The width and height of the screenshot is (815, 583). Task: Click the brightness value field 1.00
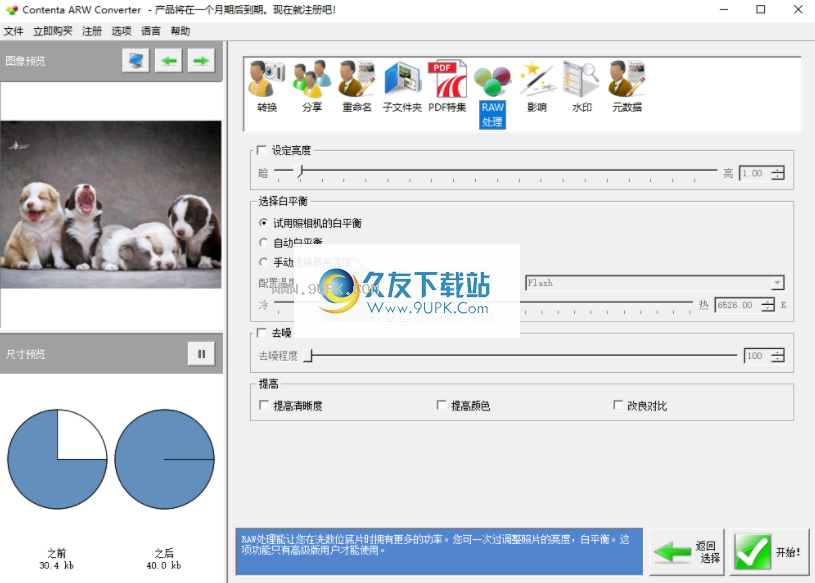(x=755, y=173)
